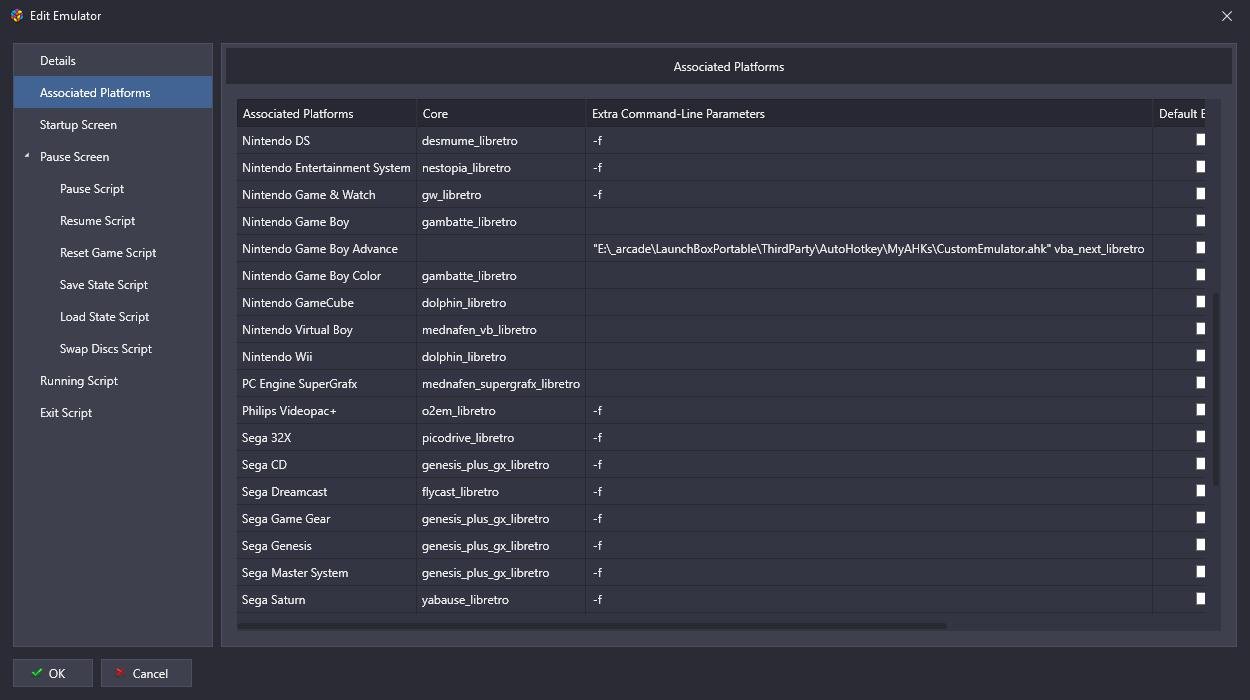Check default box for Sega CD
Image resolution: width=1250 pixels, height=700 pixels.
tap(1201, 464)
